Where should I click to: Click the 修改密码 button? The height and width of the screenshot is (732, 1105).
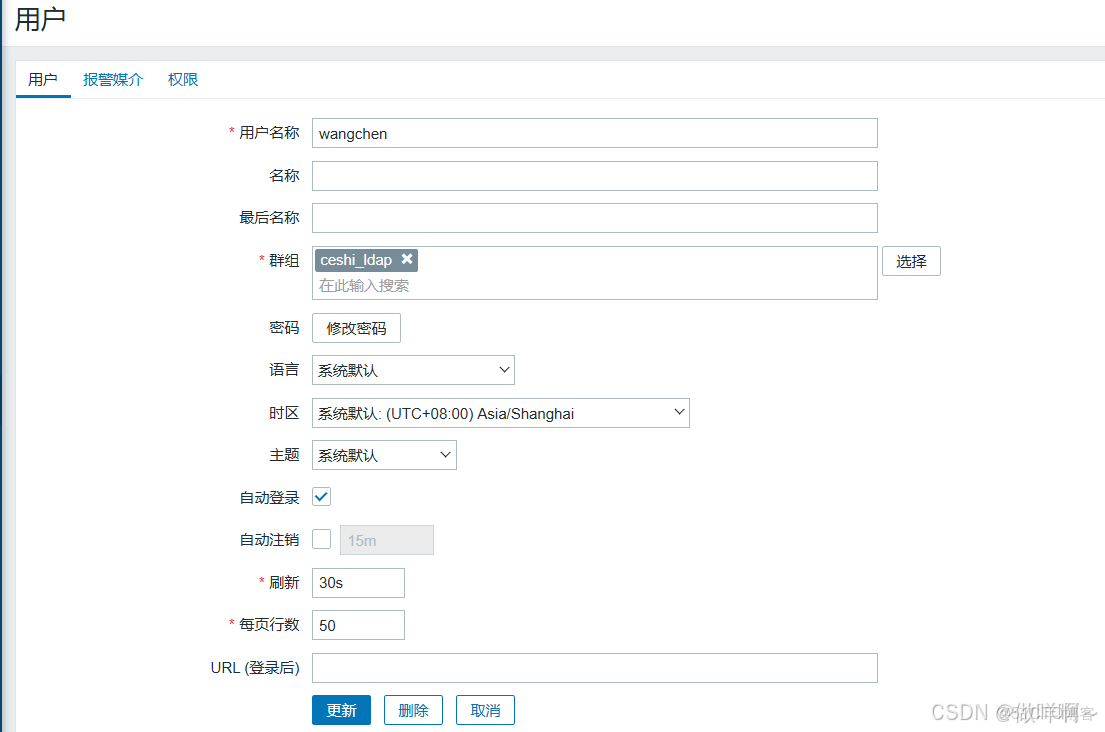(x=357, y=327)
